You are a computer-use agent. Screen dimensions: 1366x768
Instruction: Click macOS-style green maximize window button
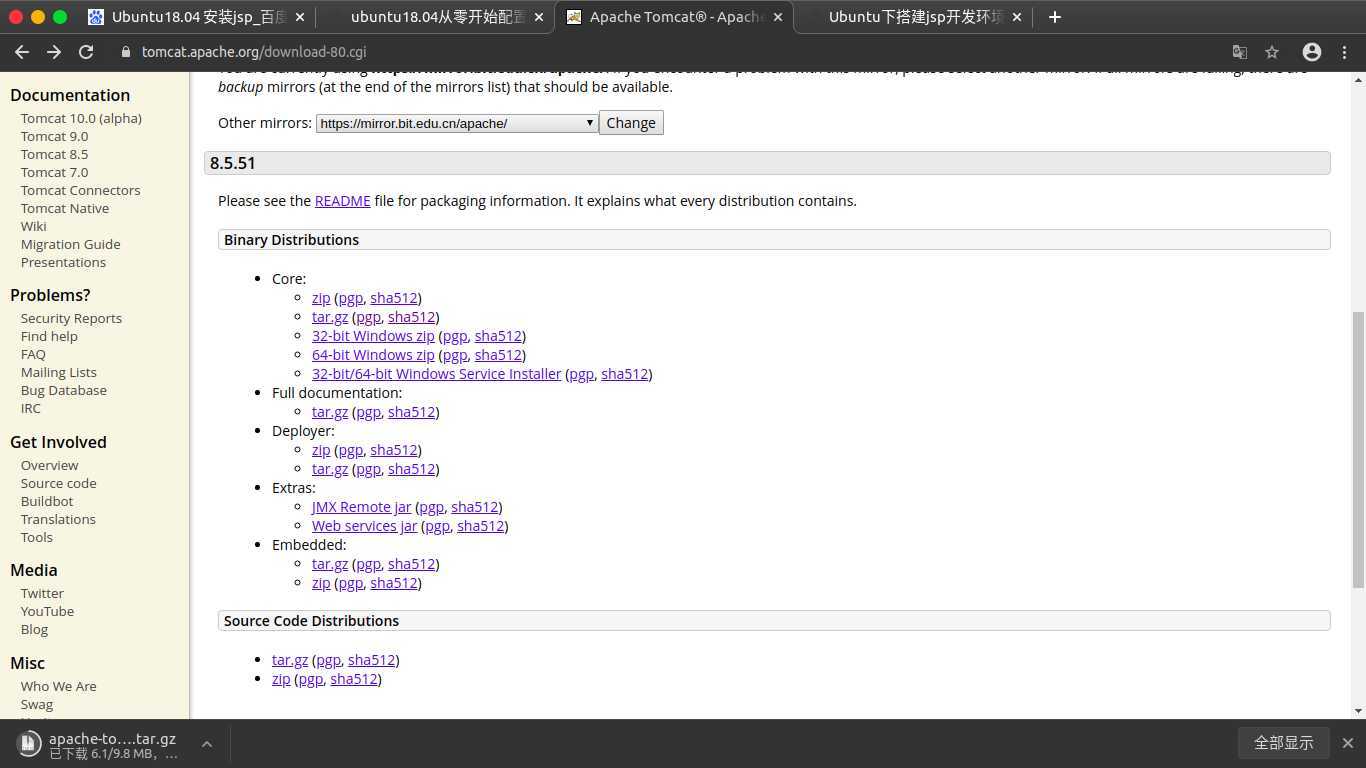[x=60, y=17]
